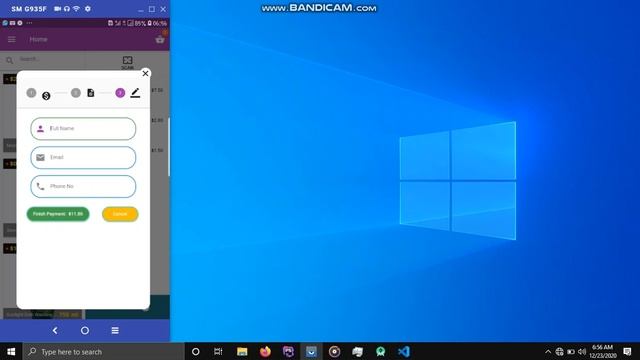
Task: Click the search magnifier in phone app
Action: (9, 60)
